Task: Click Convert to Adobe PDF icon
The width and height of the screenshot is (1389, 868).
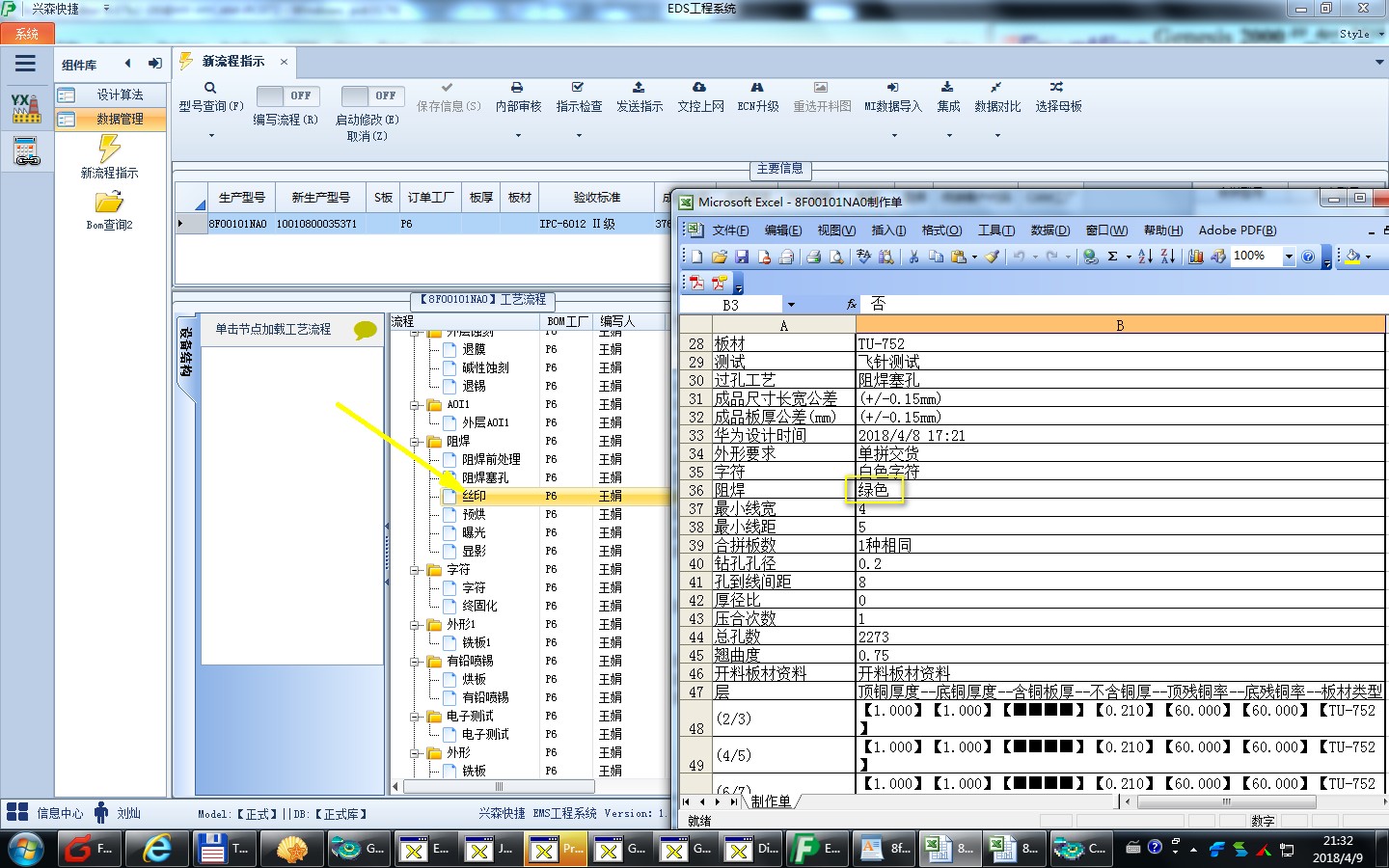Action: pos(696,283)
